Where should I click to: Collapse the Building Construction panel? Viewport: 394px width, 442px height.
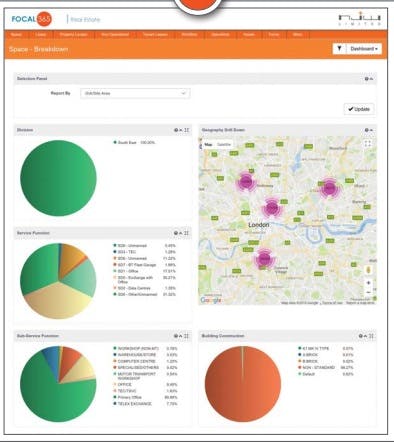[x=366, y=336]
